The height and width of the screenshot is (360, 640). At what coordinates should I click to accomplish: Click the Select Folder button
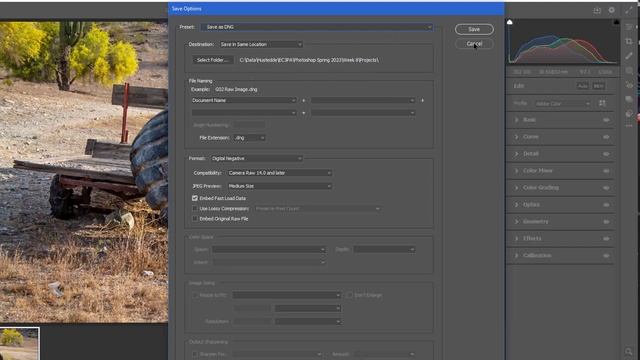point(213,60)
